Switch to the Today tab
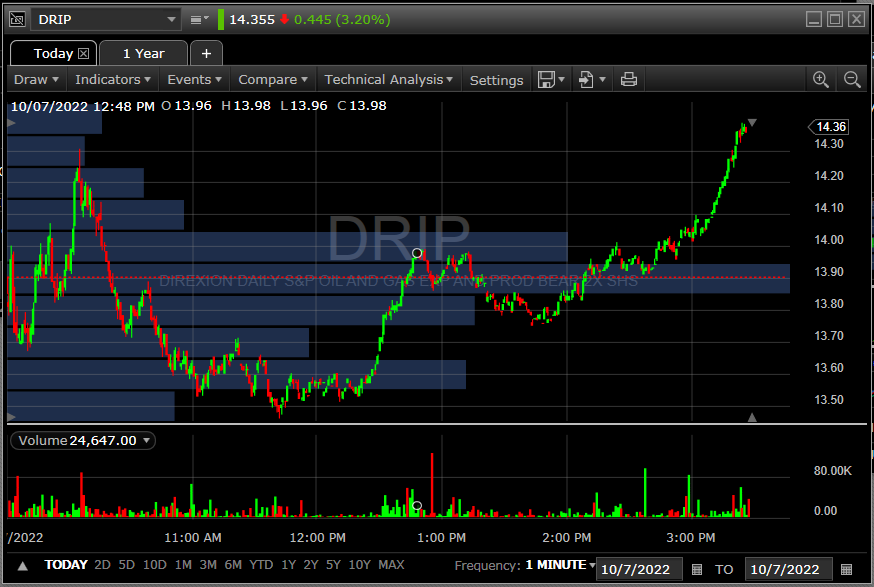Image resolution: width=874 pixels, height=587 pixels. pos(53,54)
